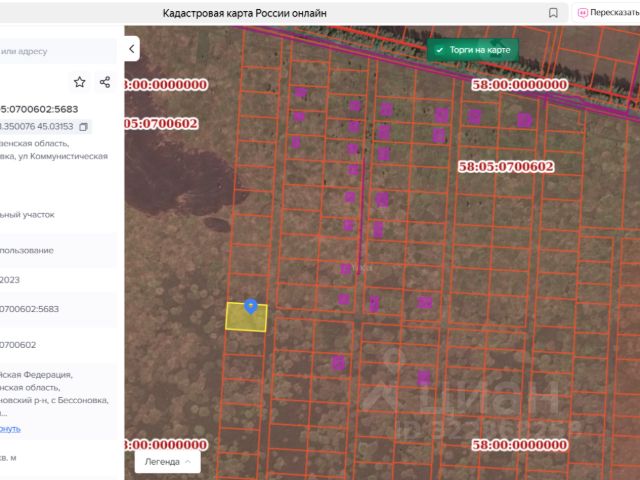Add parcel to favorites with star icon
This screenshot has height=480, width=640.
coord(79,82)
